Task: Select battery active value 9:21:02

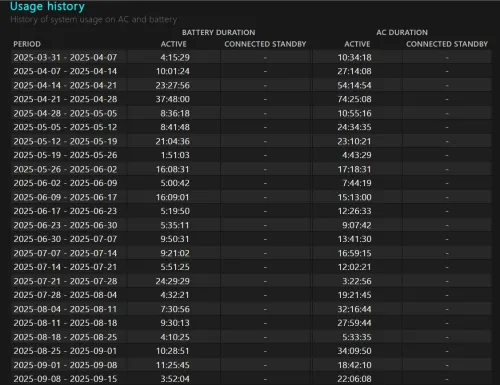Action: (175, 253)
